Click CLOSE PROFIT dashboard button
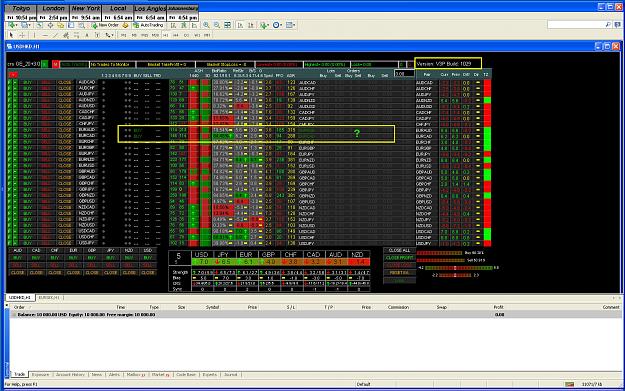 pos(399,258)
